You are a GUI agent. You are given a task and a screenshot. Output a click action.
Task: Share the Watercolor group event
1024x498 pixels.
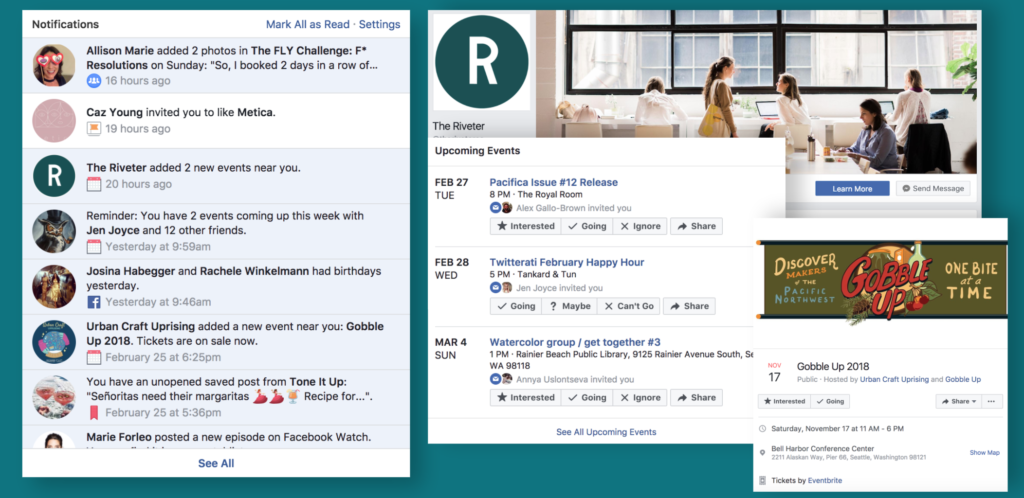tap(696, 397)
